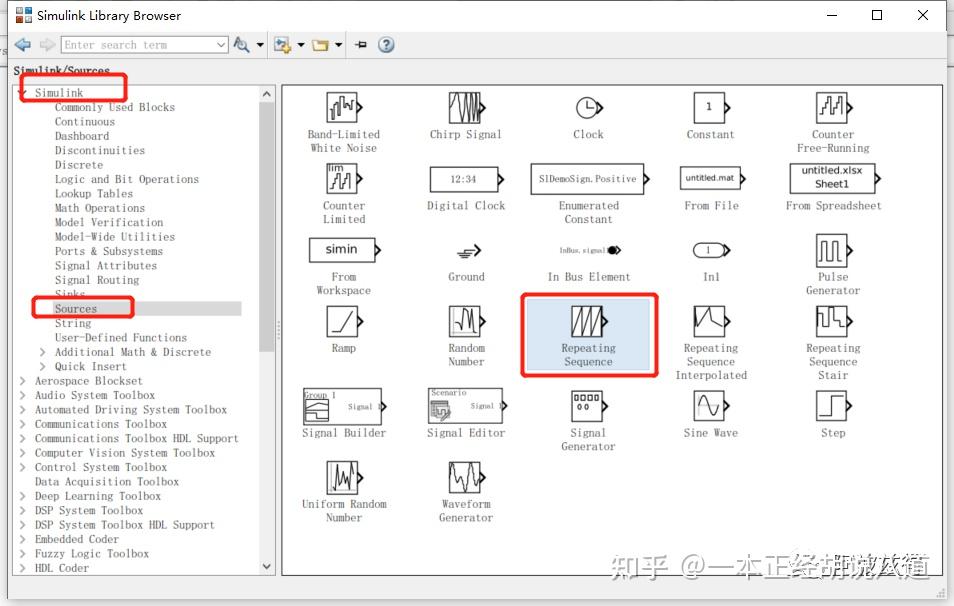
Task: Select the Signal Editor block
Action: (x=467, y=406)
